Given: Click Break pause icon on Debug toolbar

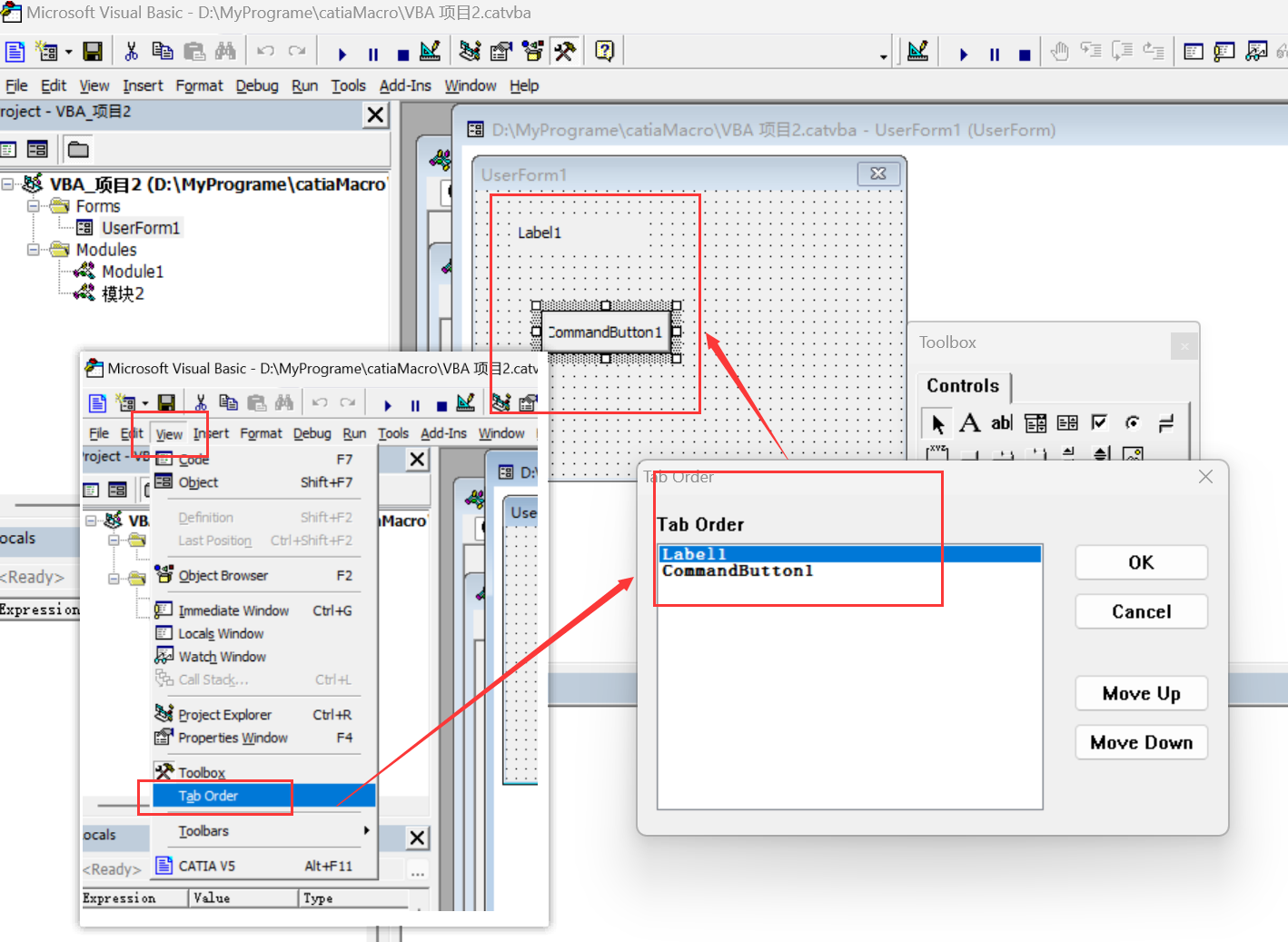Looking at the screenshot, I should [x=995, y=55].
